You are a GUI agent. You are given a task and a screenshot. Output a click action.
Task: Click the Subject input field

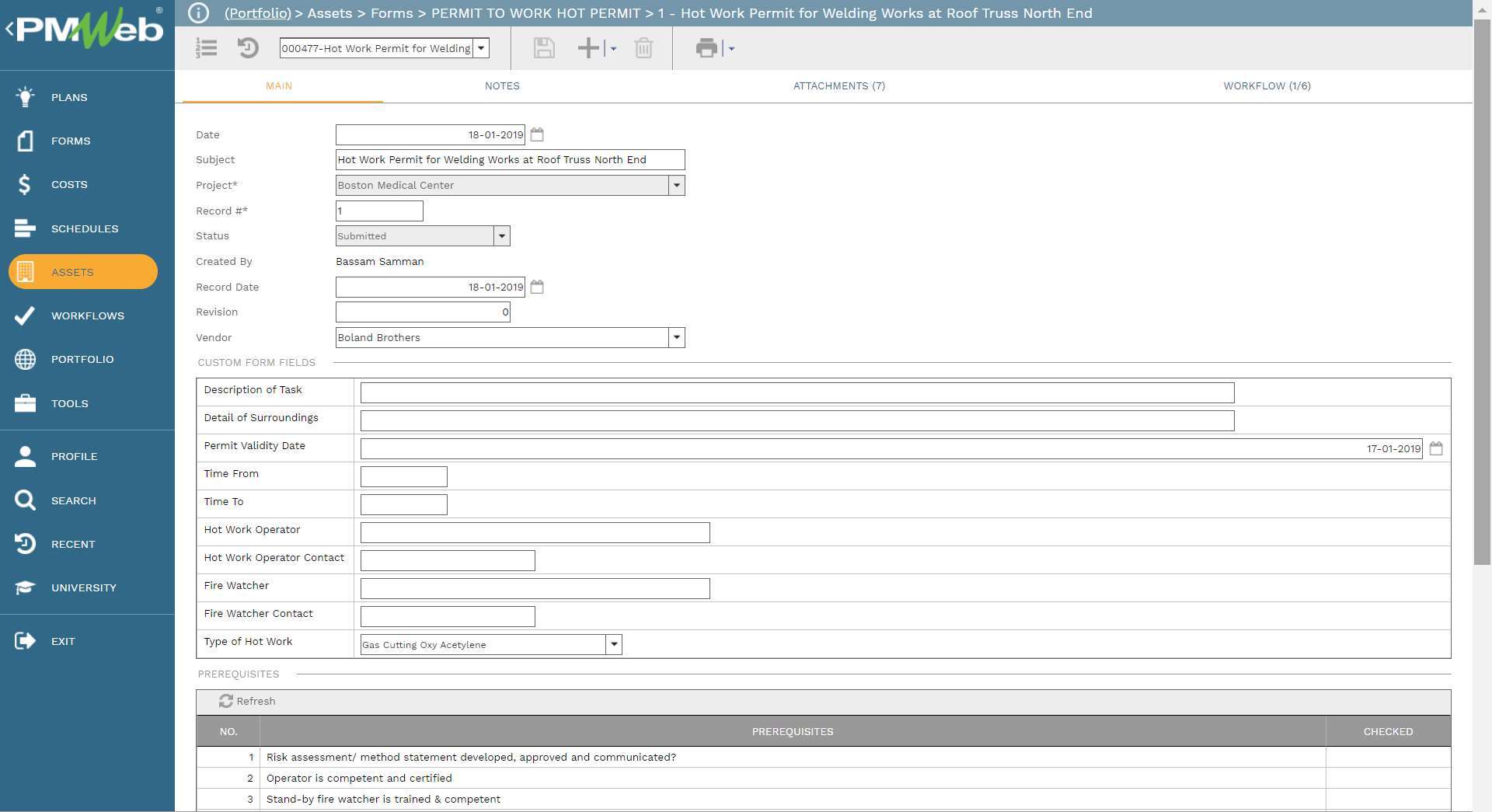[510, 159]
